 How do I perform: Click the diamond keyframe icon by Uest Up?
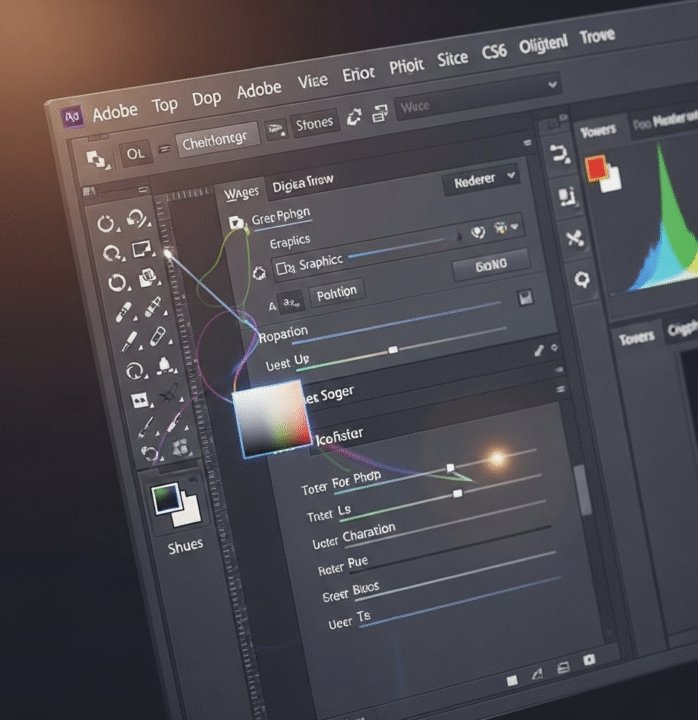tap(554, 348)
